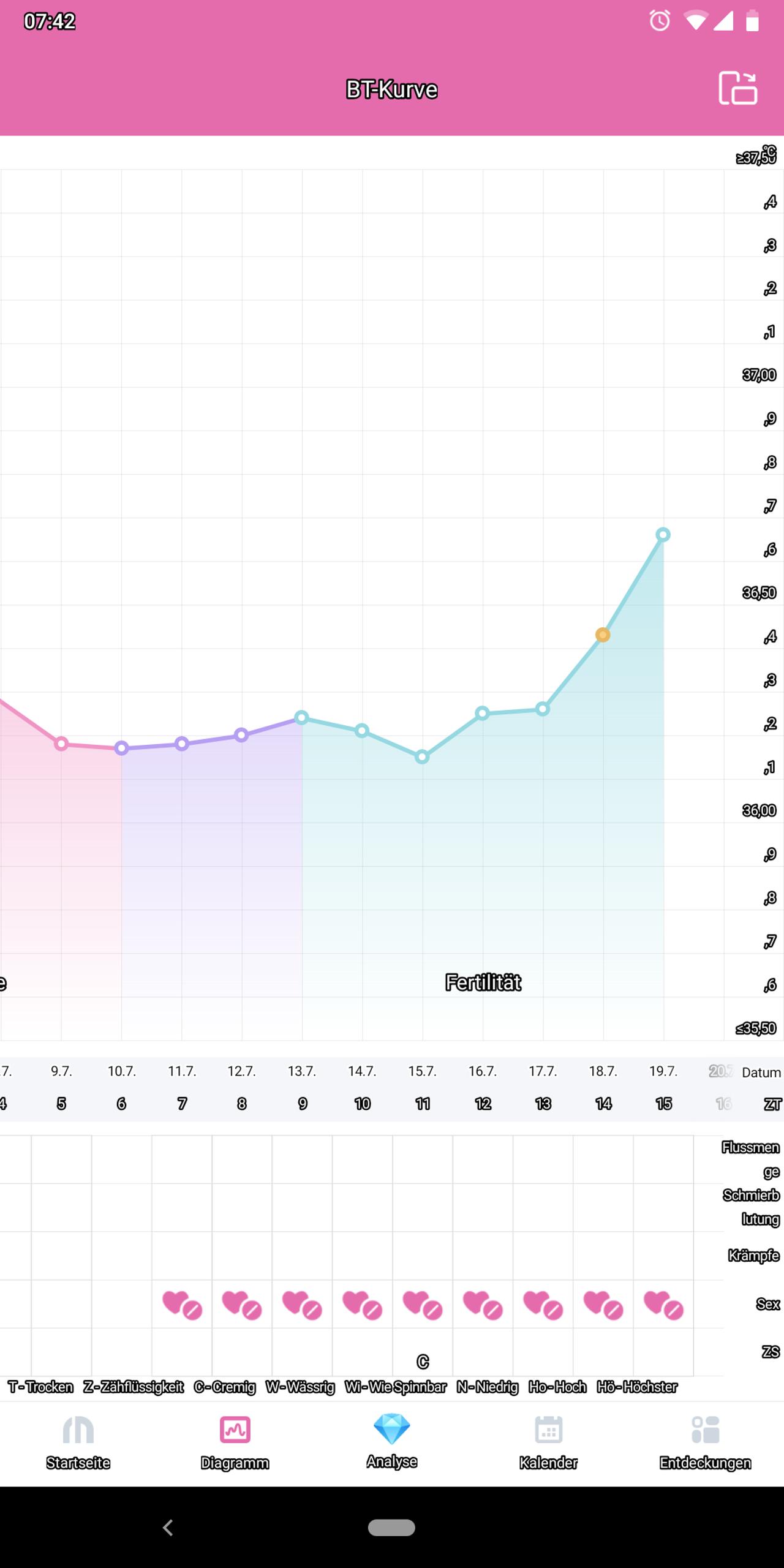Tap the 'W-Wässrig' legend entry

coord(300,1387)
